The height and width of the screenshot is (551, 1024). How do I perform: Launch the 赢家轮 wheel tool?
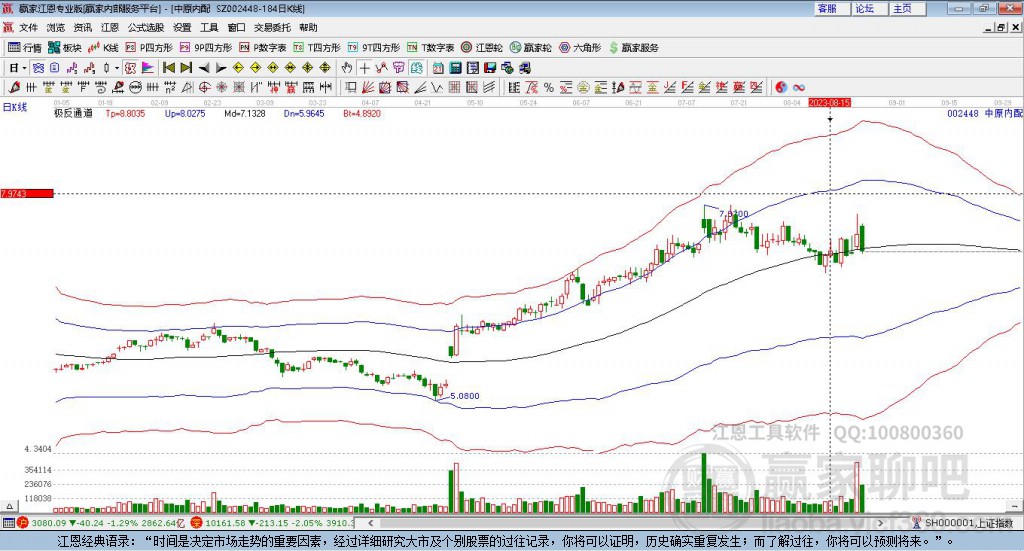(530, 48)
